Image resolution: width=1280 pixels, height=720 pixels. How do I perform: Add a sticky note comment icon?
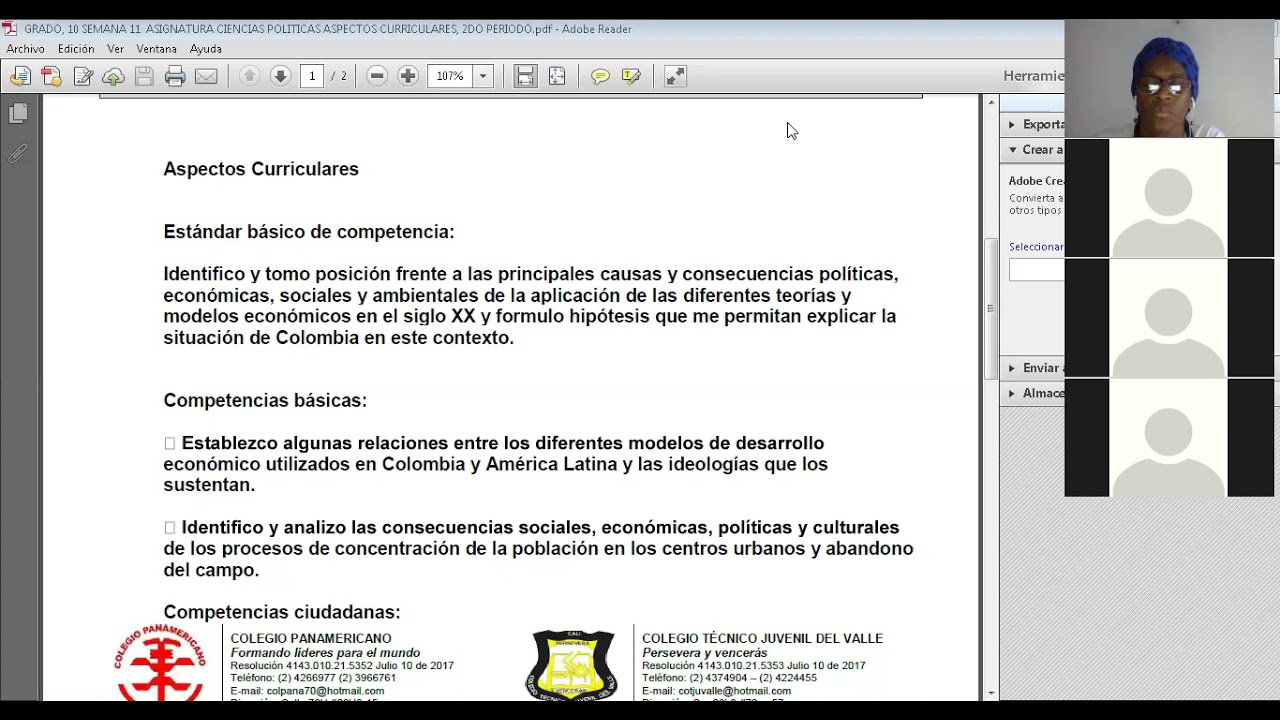[600, 76]
